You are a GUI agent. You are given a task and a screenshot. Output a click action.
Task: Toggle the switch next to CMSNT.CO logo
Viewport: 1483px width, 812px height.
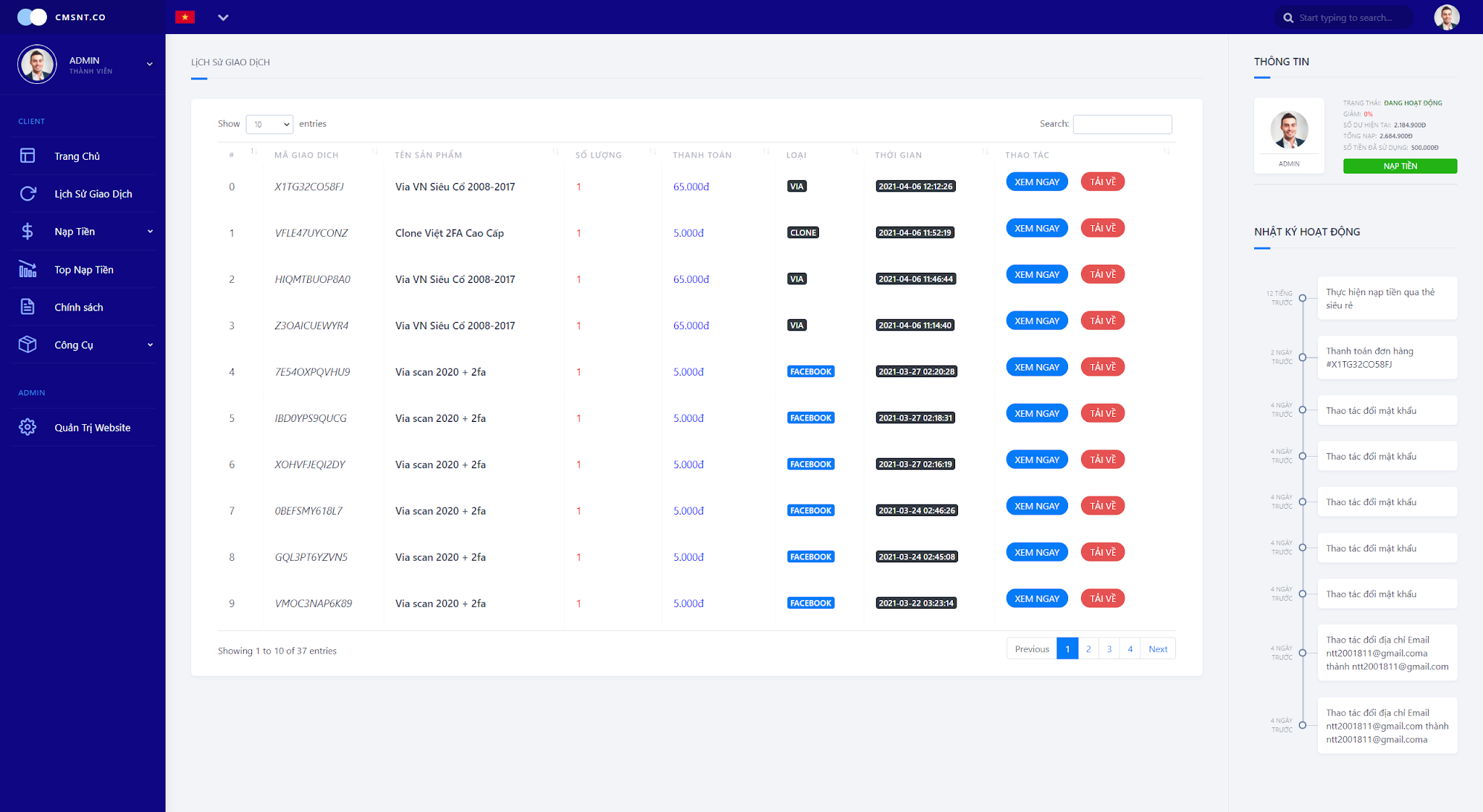pyautogui.click(x=32, y=17)
